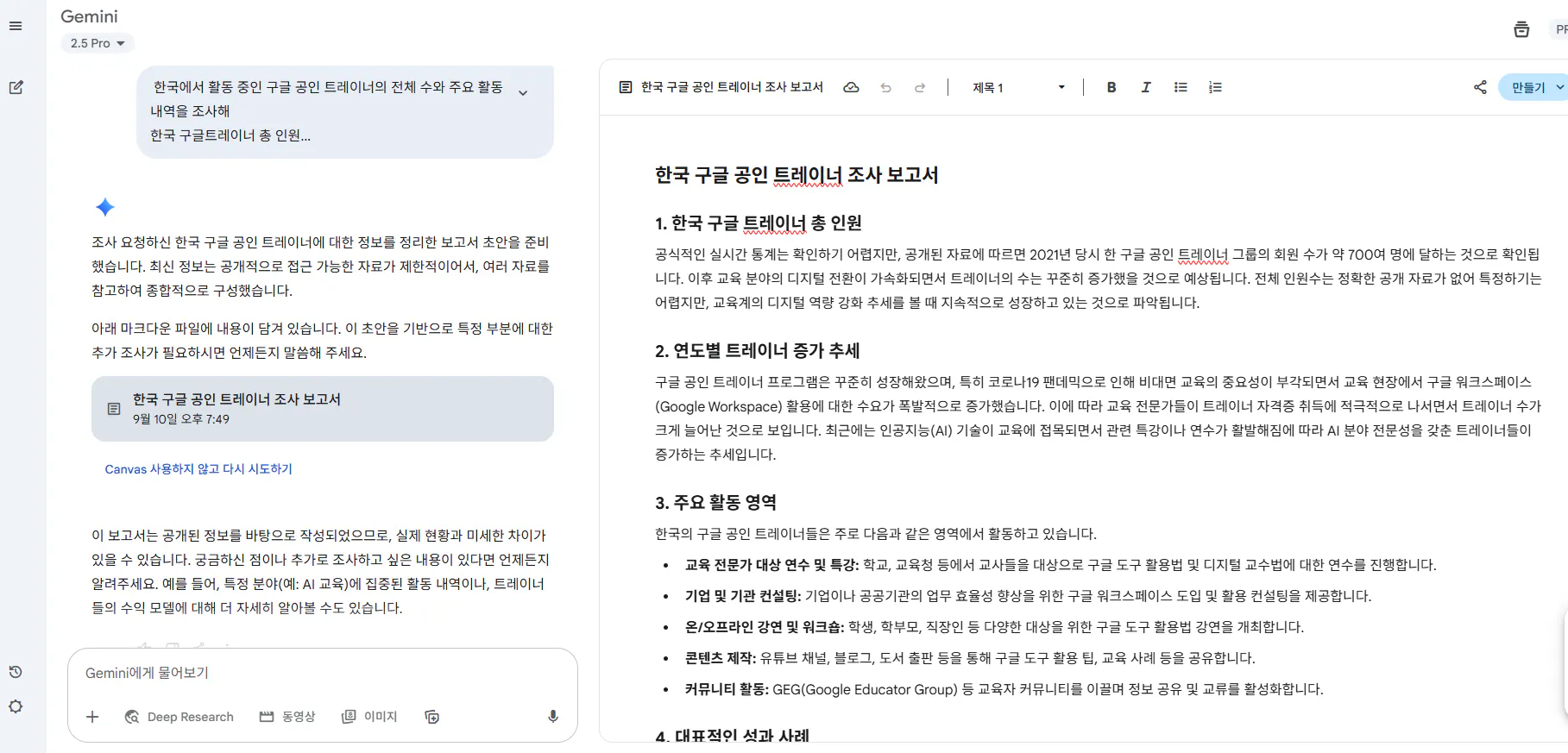Select the Deep Research option
1568x753 pixels.
pyautogui.click(x=179, y=717)
